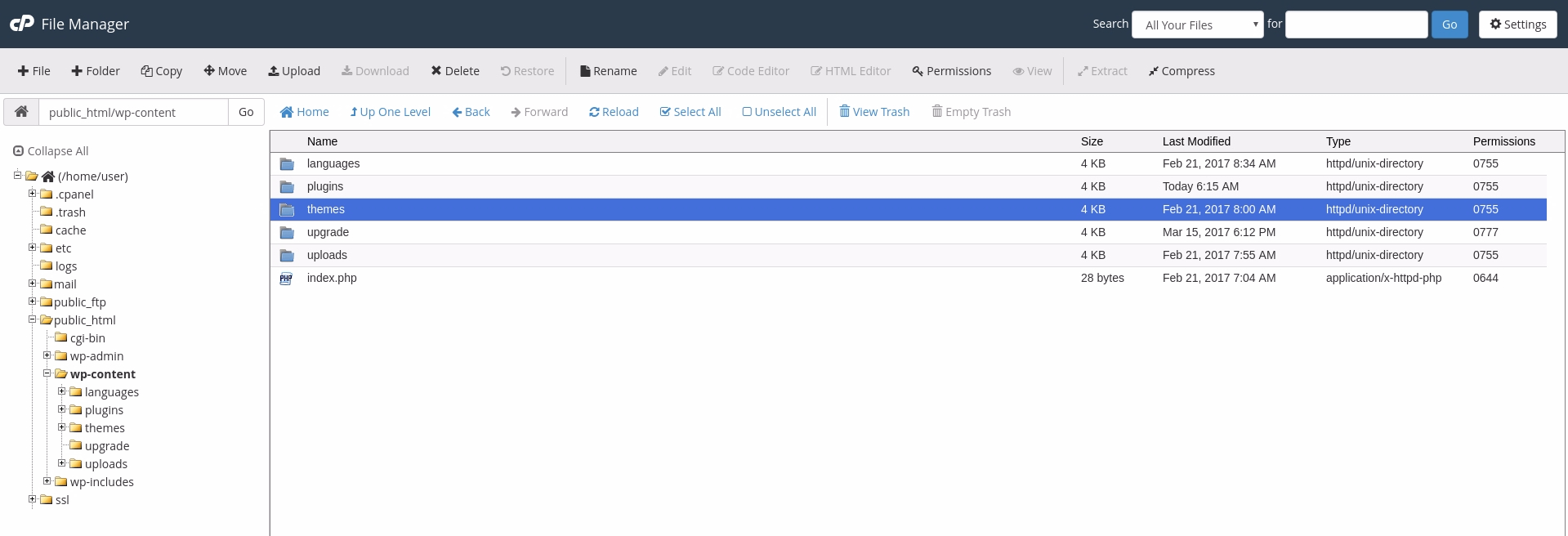Image resolution: width=1568 pixels, height=536 pixels.
Task: Collapse All folders in tree
Action: [x=51, y=151]
